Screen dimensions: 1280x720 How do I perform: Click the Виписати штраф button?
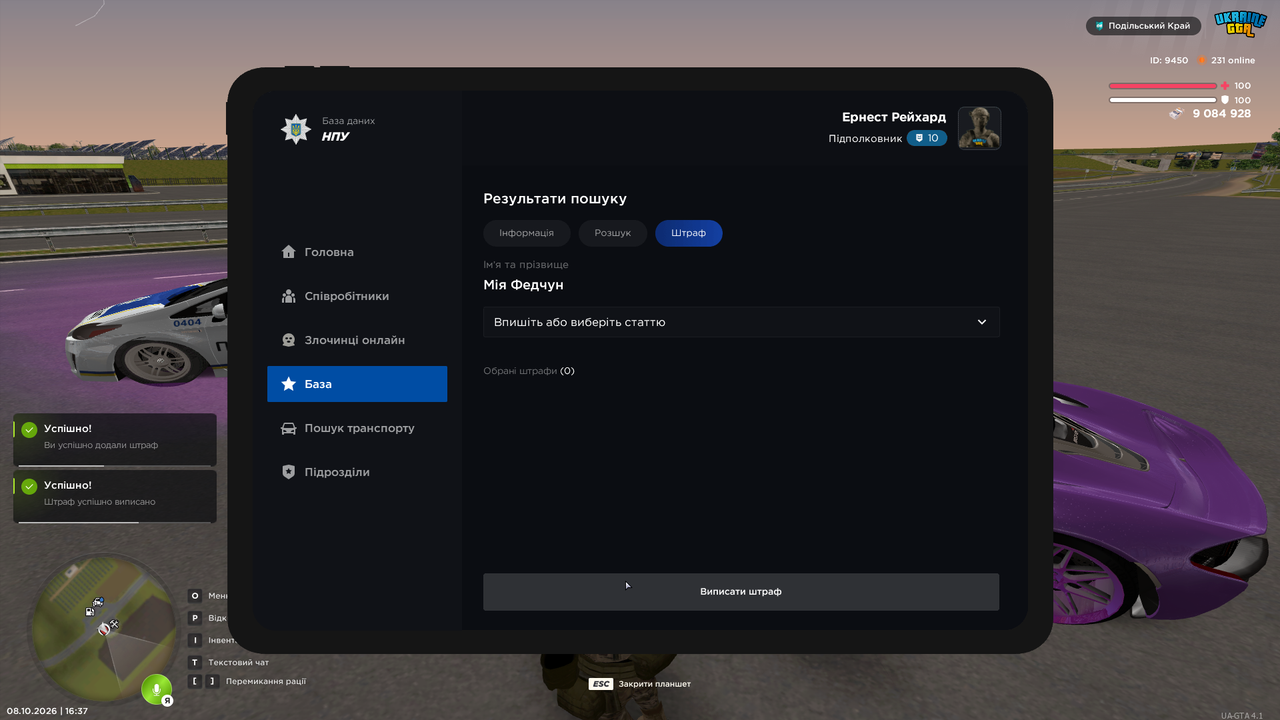coord(741,591)
